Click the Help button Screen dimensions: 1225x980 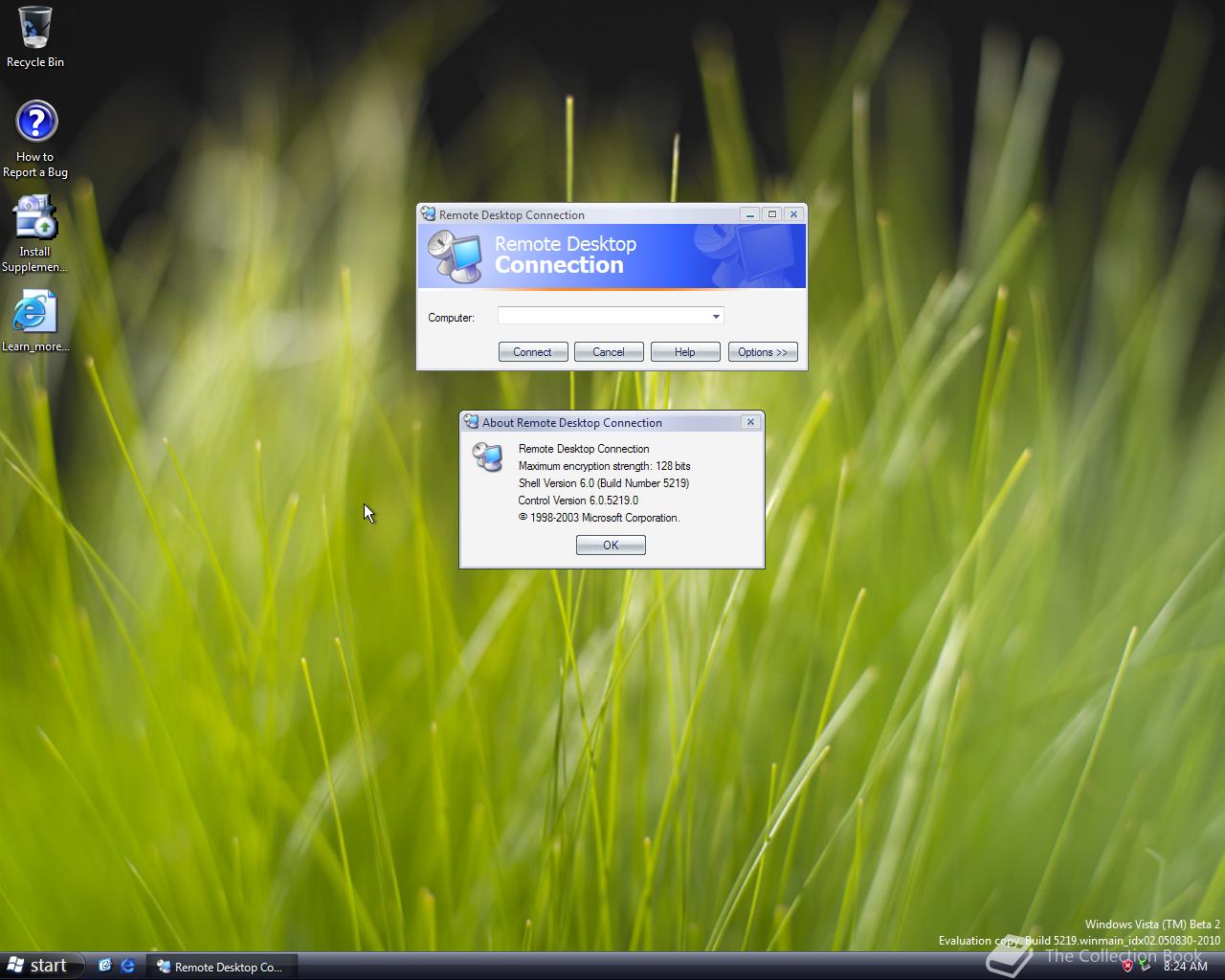tap(685, 352)
